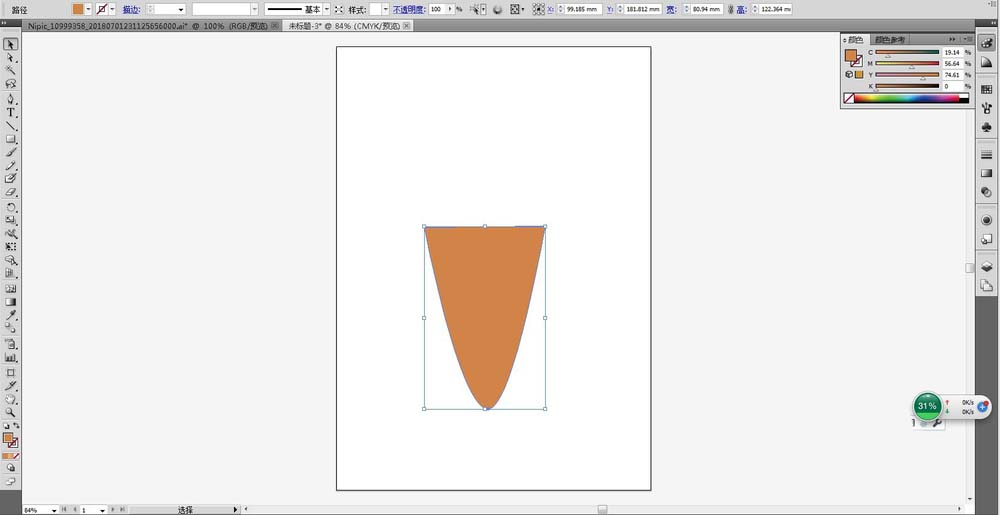Show the Gradient panel from dock
This screenshot has width=1000, height=515.
coord(987,173)
